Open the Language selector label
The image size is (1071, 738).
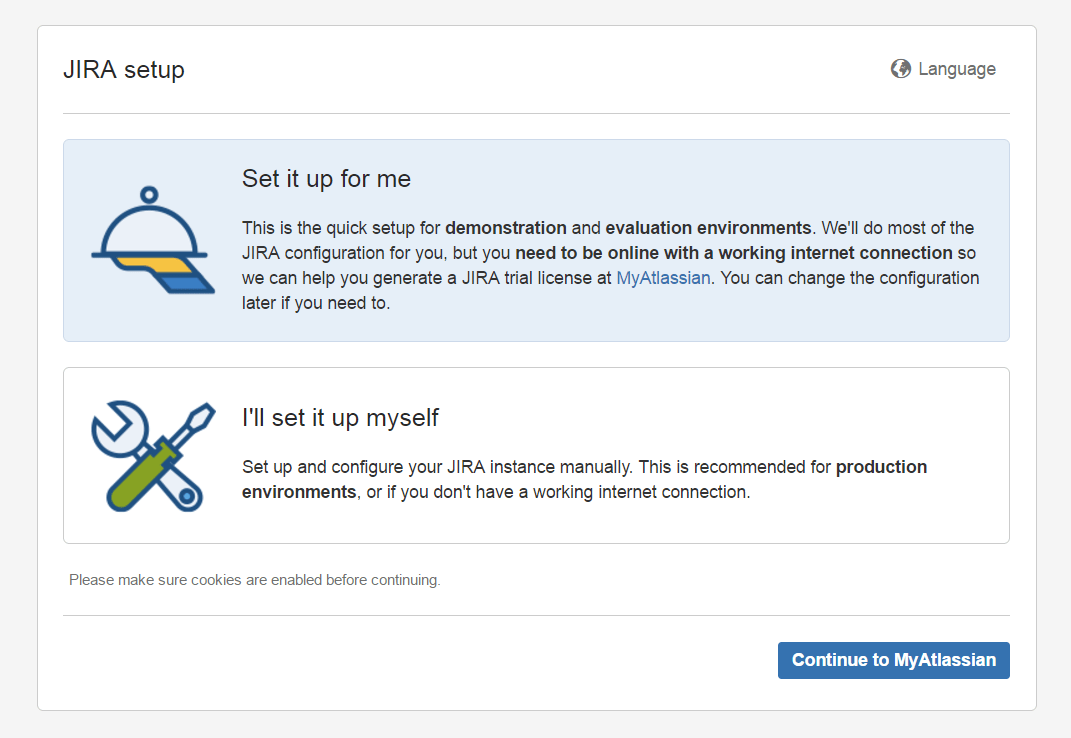tap(957, 69)
